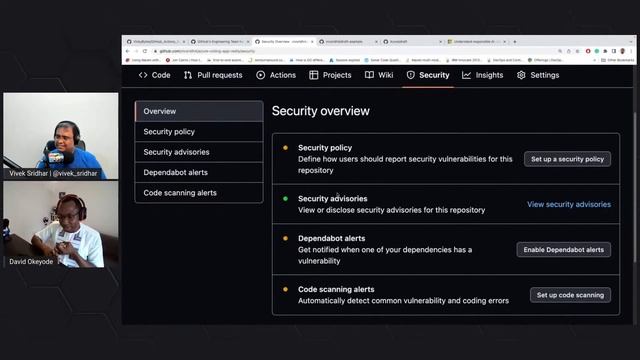
Task: Open the Insights tab
Action: coord(482,75)
